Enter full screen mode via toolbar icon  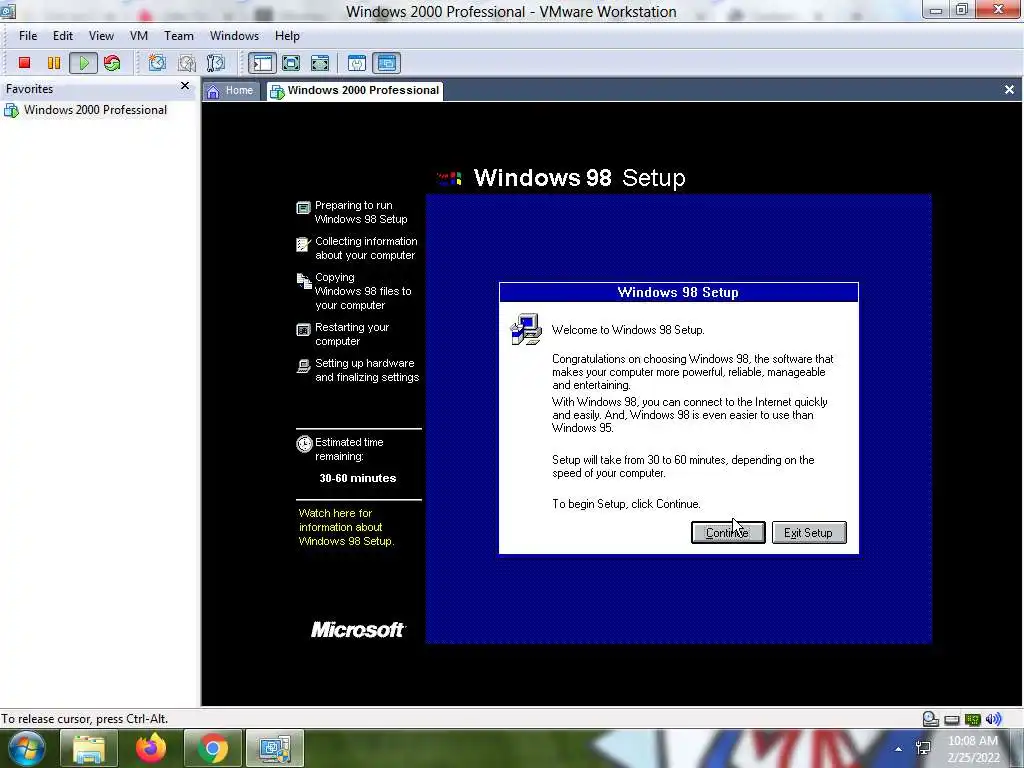[291, 63]
